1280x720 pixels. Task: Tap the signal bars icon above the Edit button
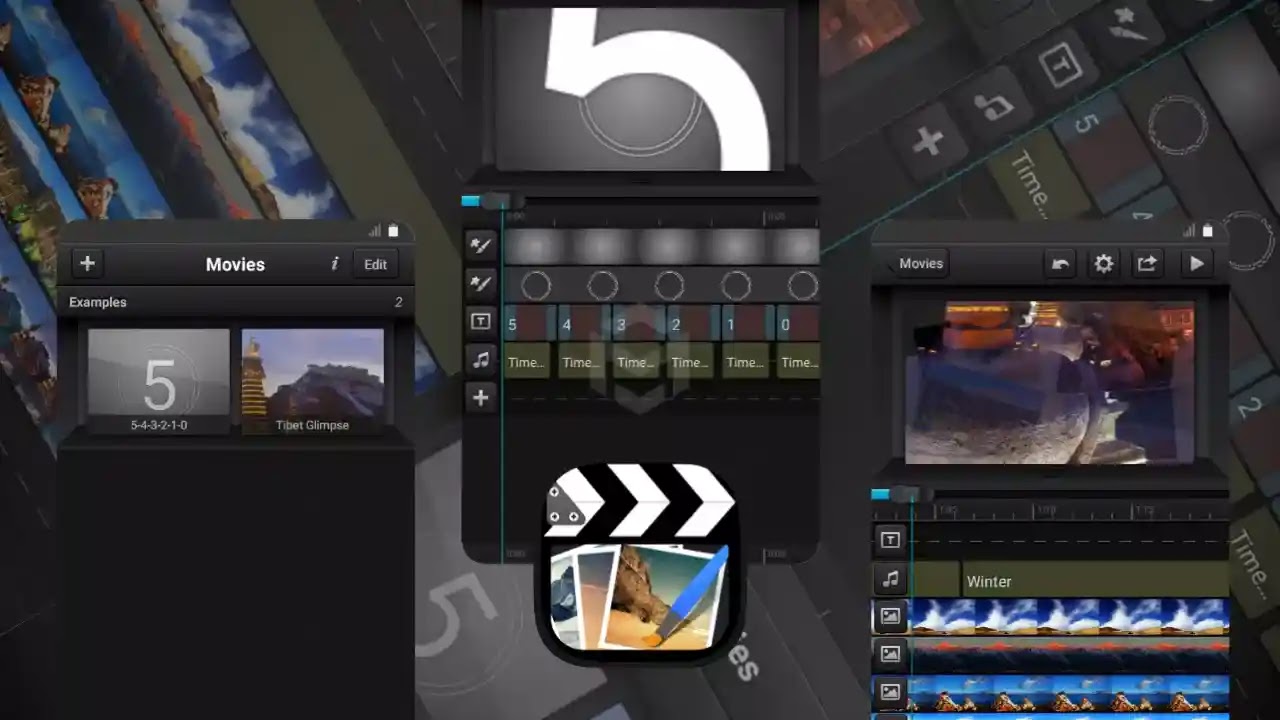tap(375, 230)
